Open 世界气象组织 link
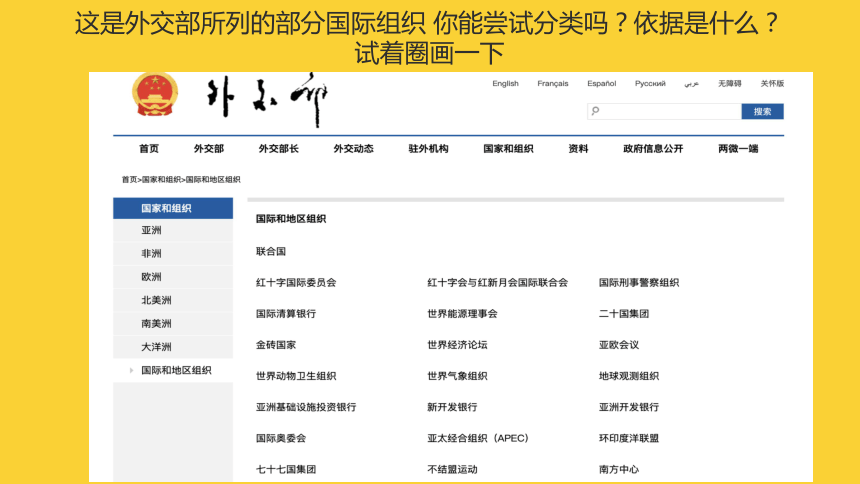 point(457,376)
